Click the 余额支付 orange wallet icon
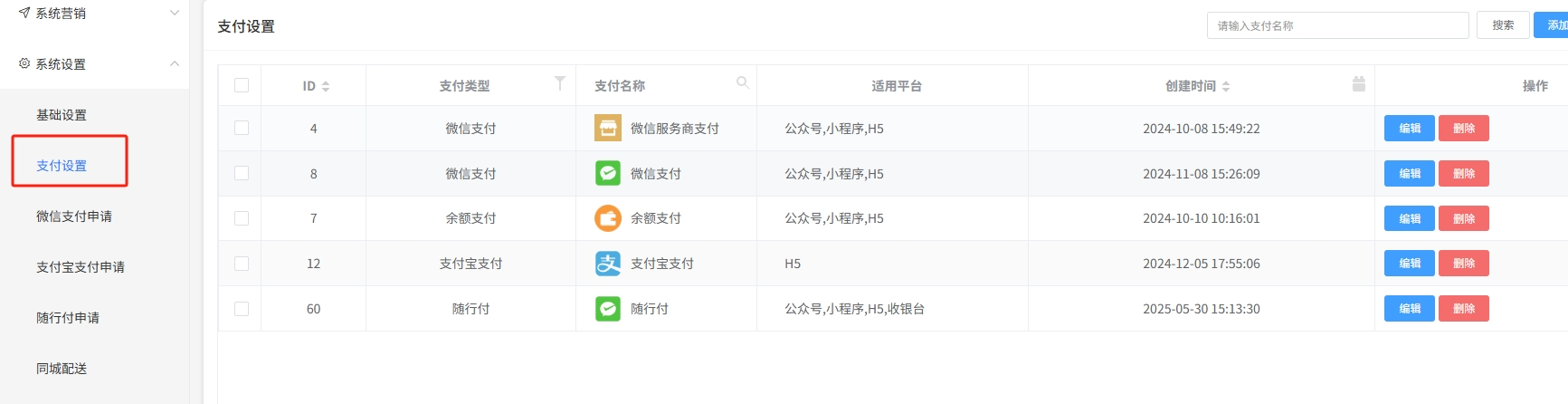The height and width of the screenshot is (404, 1568). coord(608,218)
